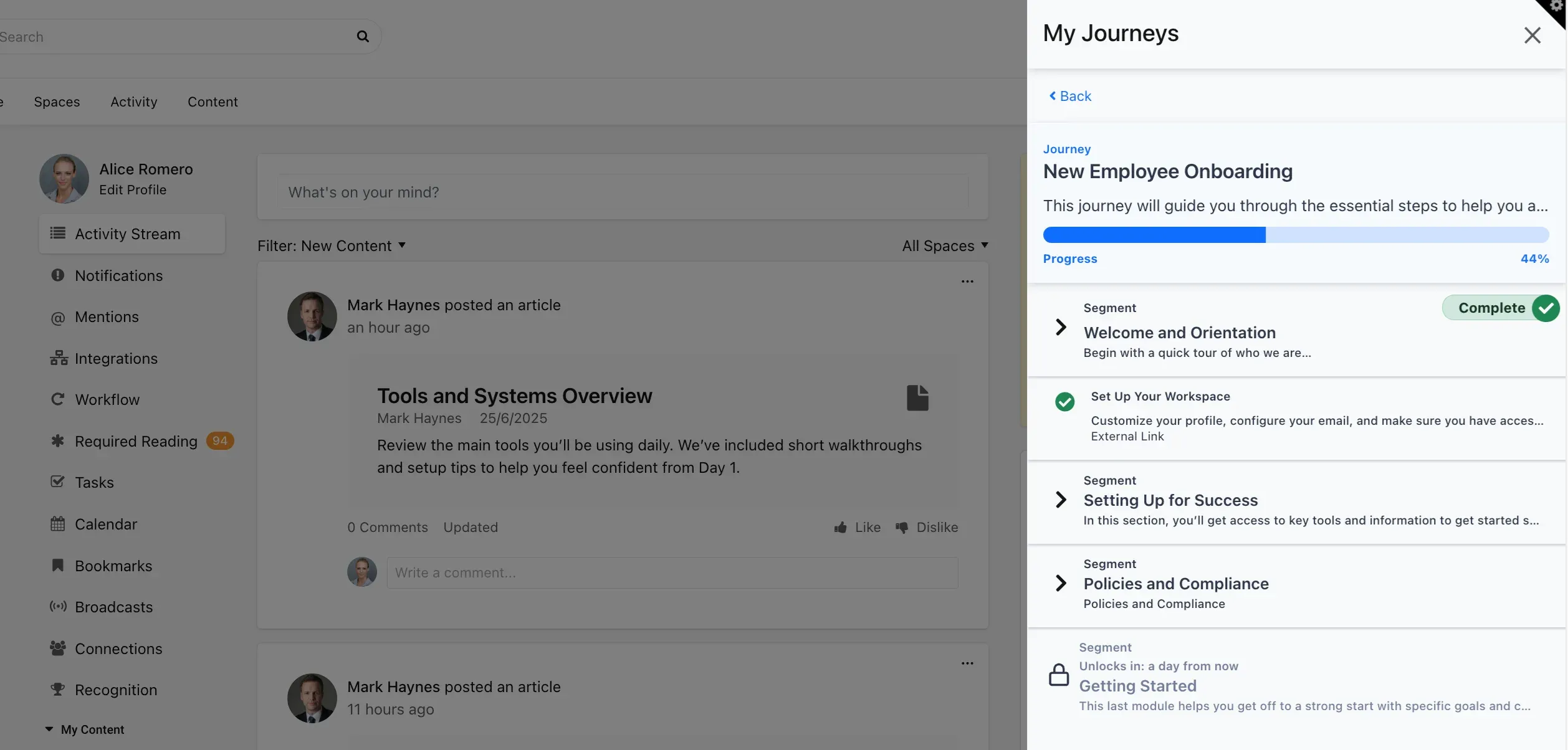Image resolution: width=1568 pixels, height=750 pixels.
Task: Click the search magnifier icon
Action: click(363, 36)
